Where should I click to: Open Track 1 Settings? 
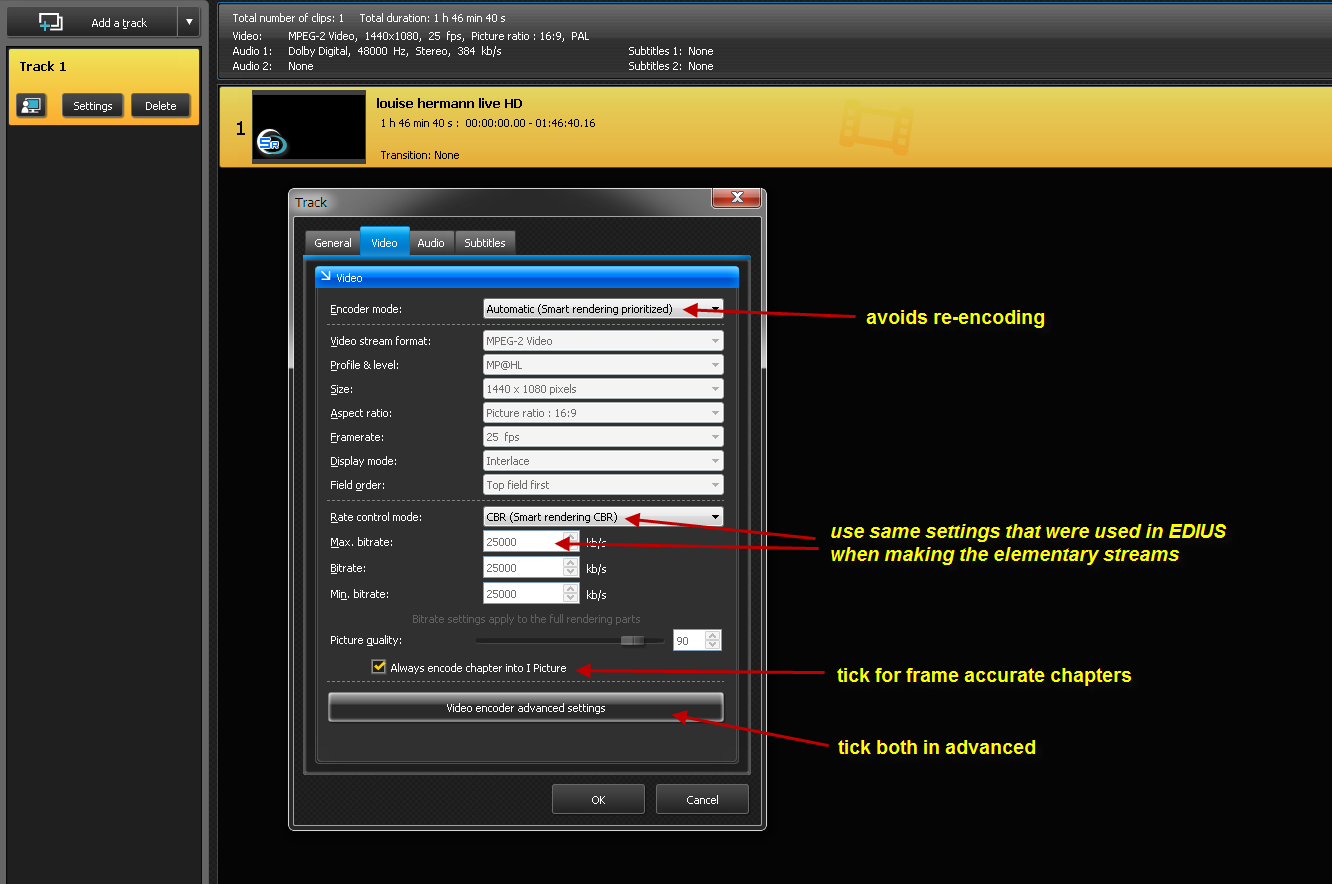[x=93, y=105]
